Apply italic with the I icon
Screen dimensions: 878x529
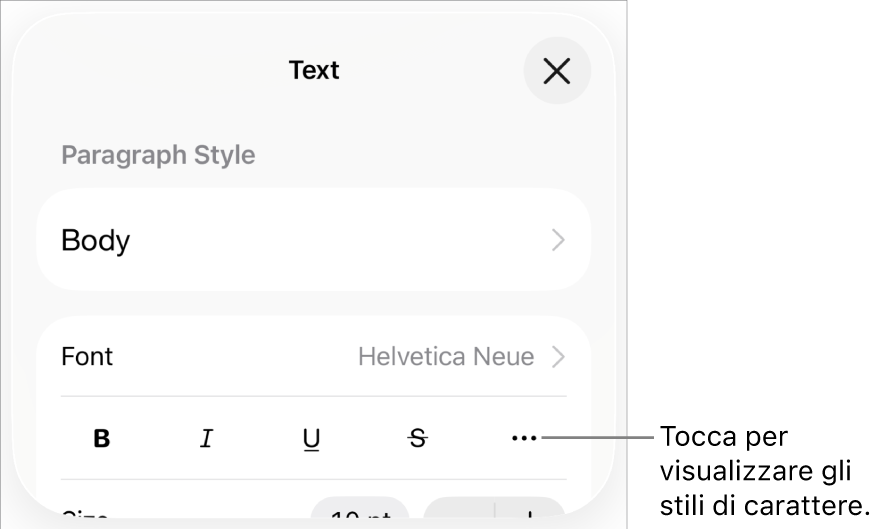[207, 438]
